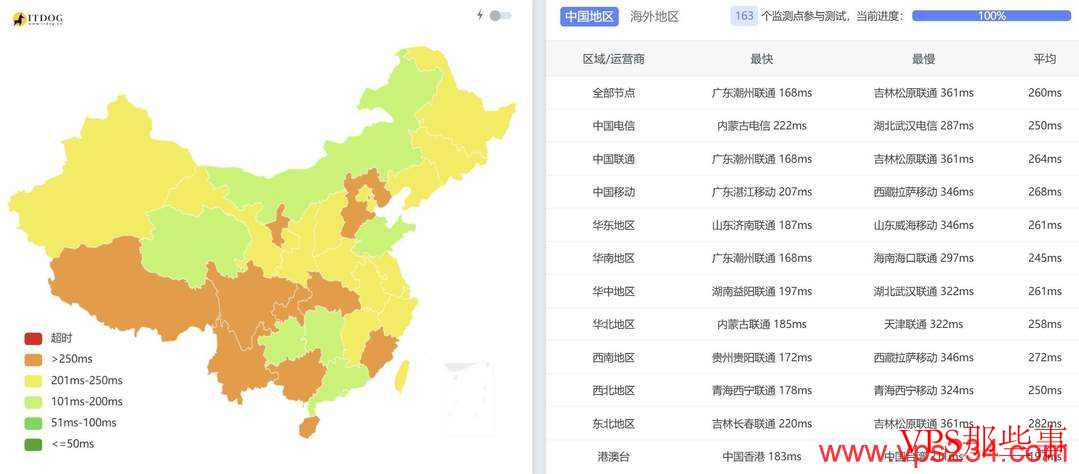Click the 100% progress bar
The width and height of the screenshot is (1079, 474).
pos(992,16)
